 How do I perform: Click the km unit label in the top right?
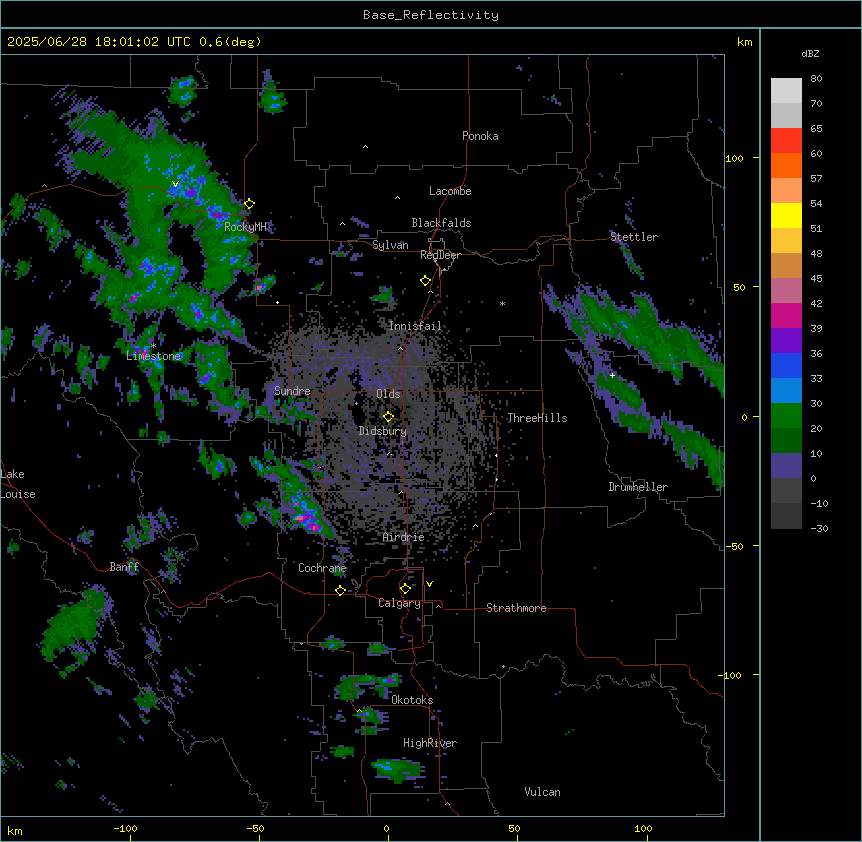click(x=744, y=42)
